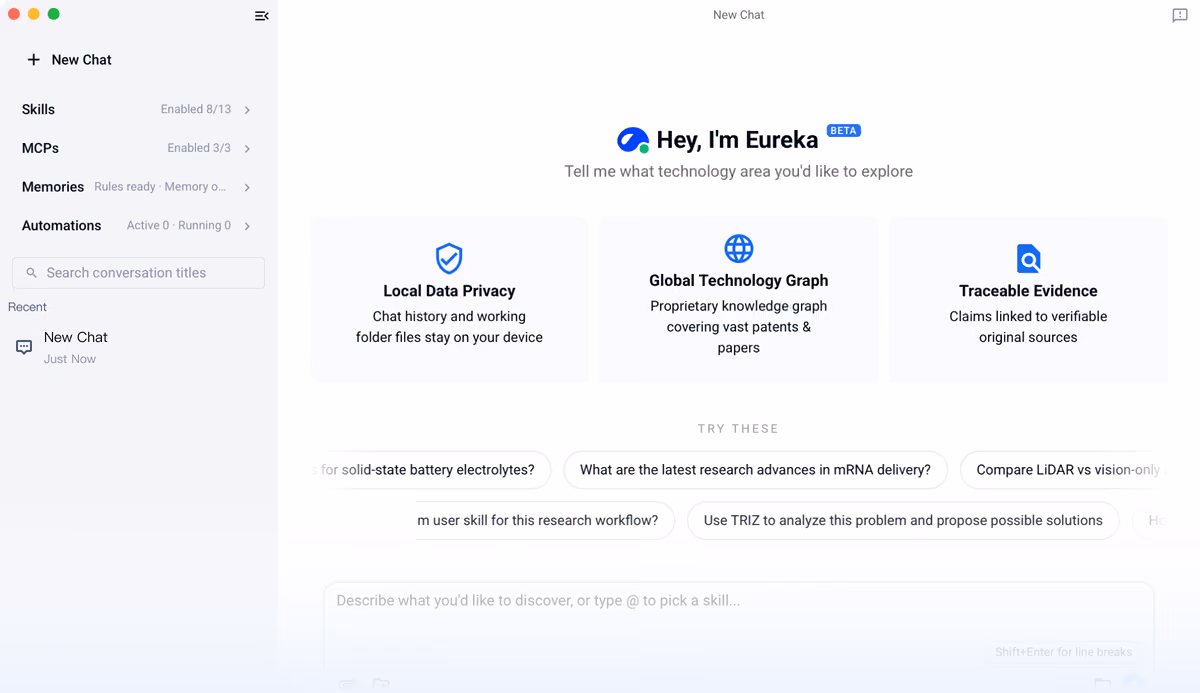The image size is (1200, 693).
Task: Click the shield icon on Local Data Privacy
Action: pyautogui.click(x=449, y=258)
